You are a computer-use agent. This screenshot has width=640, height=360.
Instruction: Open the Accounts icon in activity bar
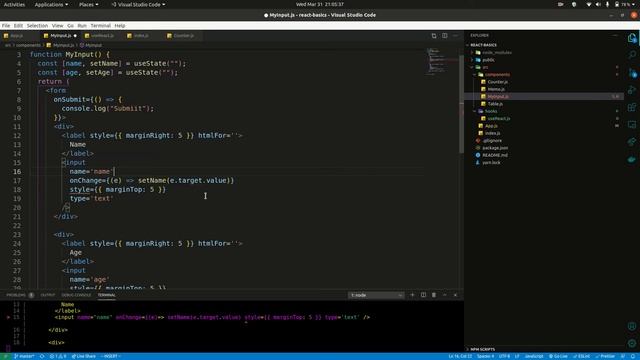[x=632, y=326]
